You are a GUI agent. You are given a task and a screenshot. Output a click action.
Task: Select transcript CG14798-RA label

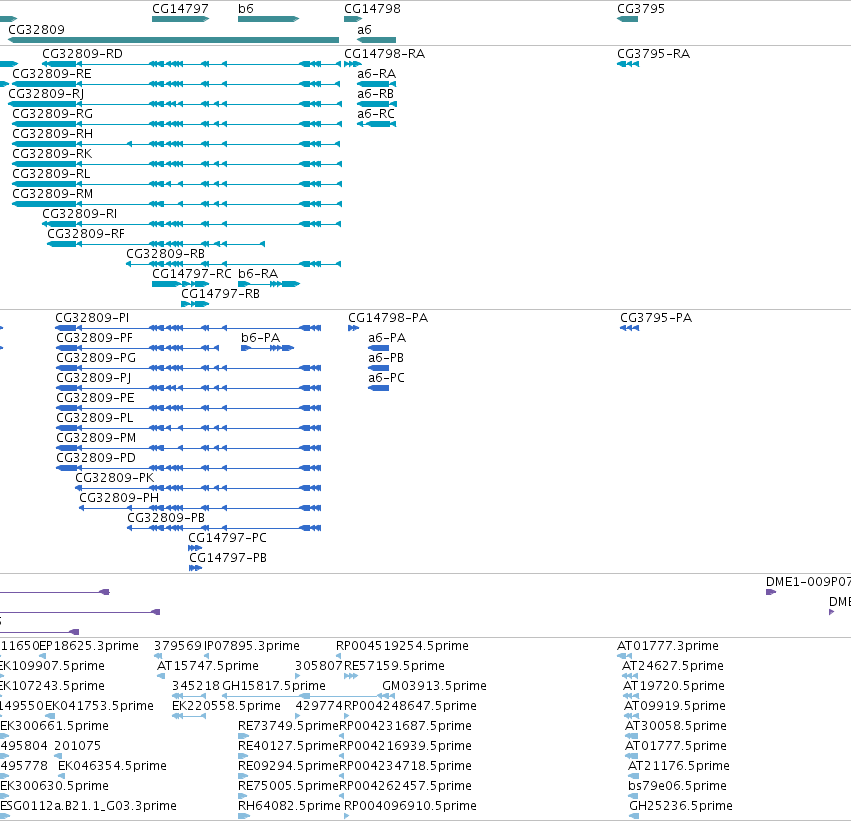384,54
